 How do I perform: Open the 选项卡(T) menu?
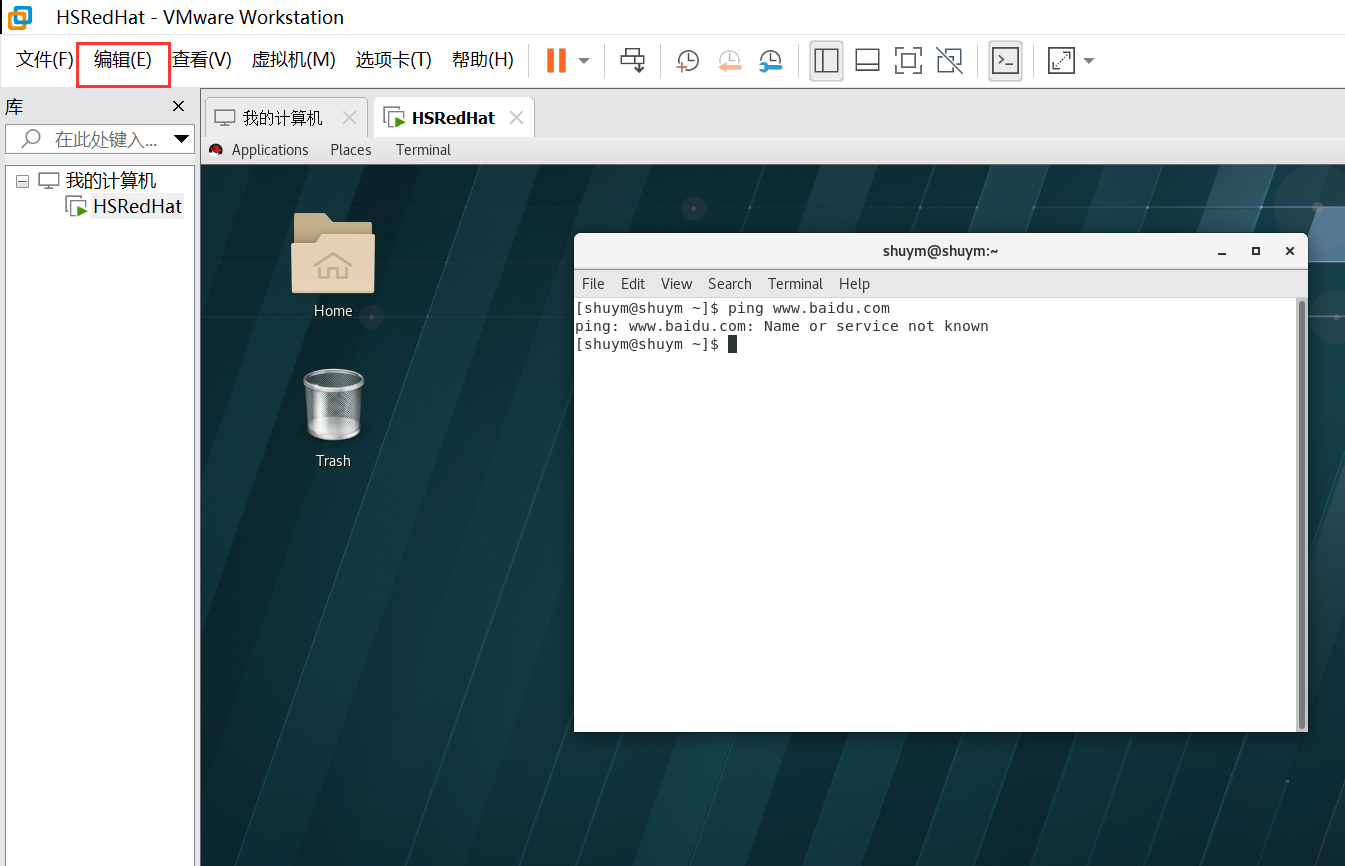click(394, 60)
